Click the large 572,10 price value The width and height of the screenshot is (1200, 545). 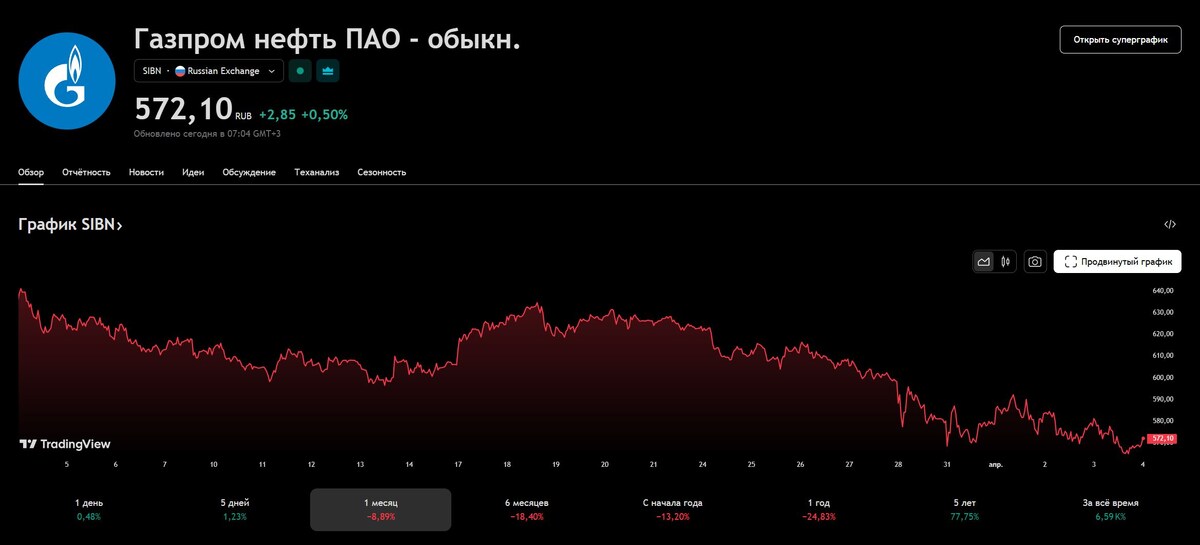click(183, 107)
